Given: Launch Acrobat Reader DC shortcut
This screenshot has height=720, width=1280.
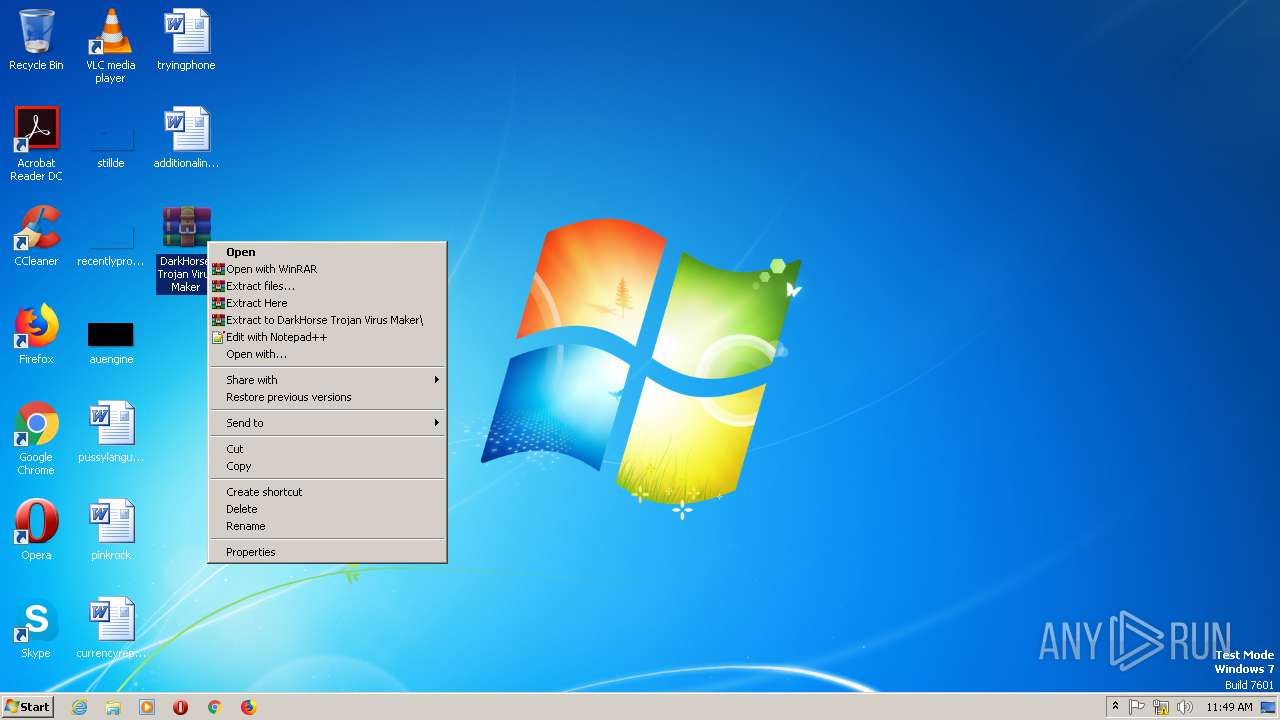Looking at the screenshot, I should [x=36, y=144].
